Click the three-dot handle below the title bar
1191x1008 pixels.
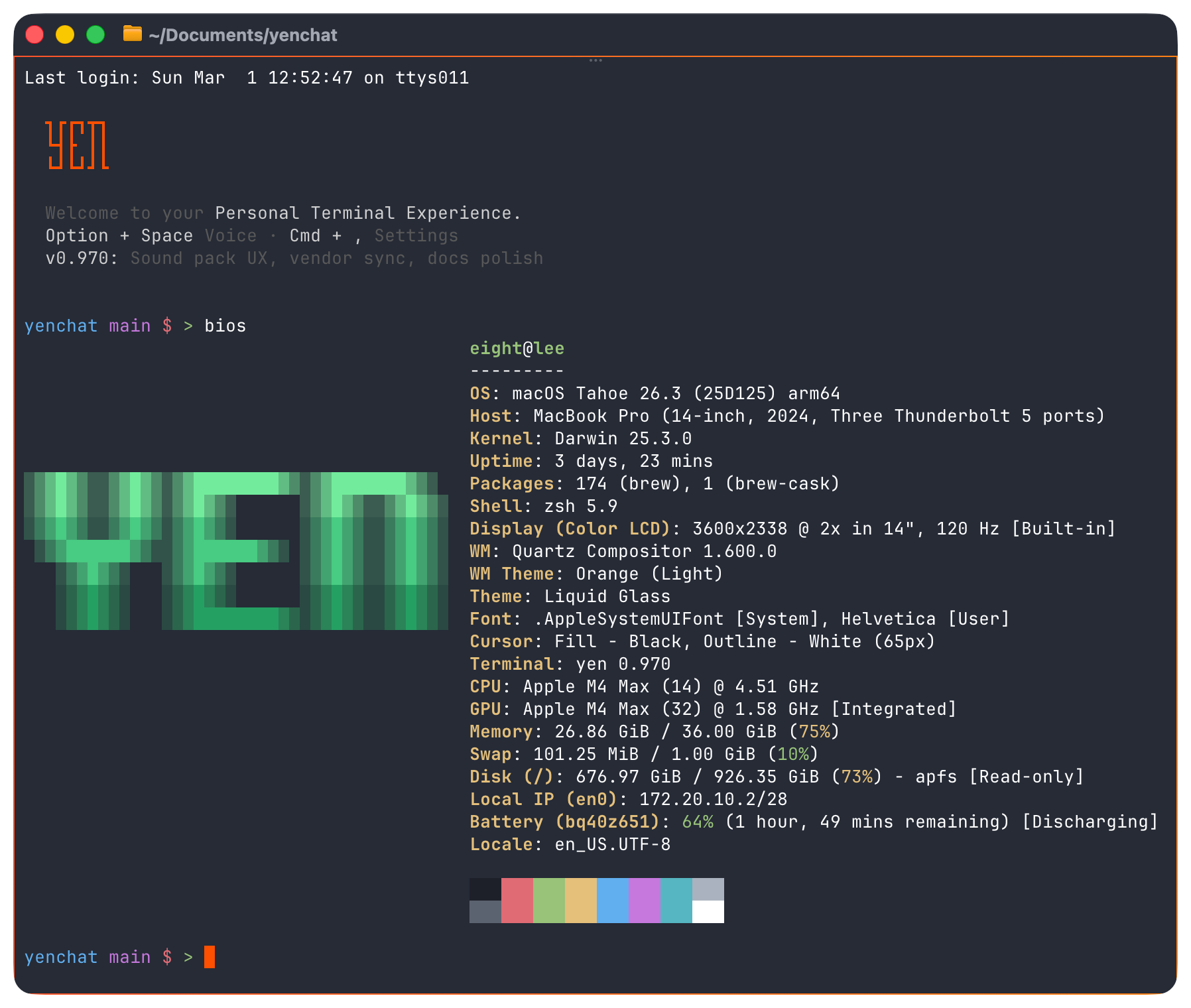click(x=595, y=60)
